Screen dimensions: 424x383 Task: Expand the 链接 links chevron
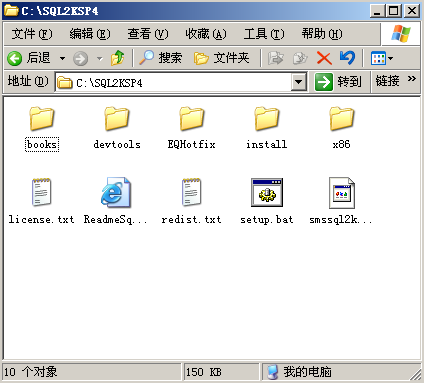point(412,79)
